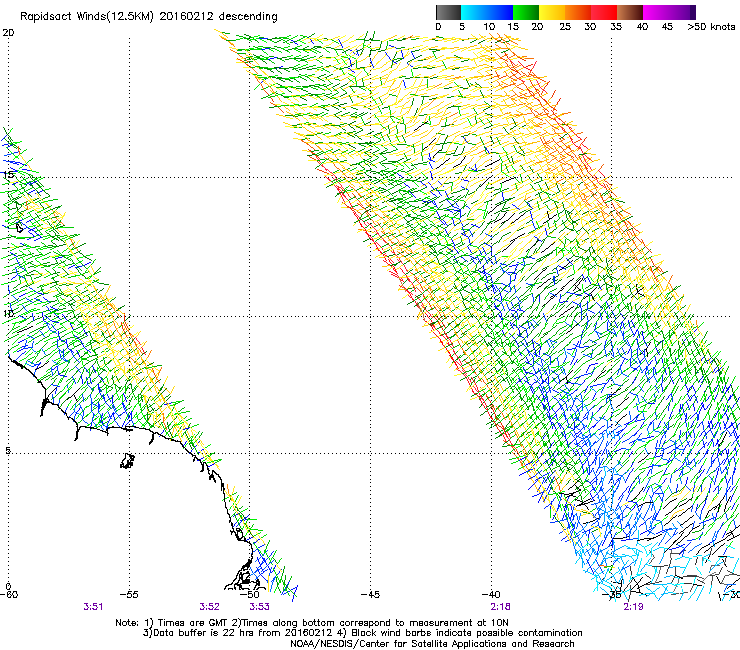Pick the magenta 40-45 knots legend segment
The image size is (740, 650).
[x=656, y=12]
